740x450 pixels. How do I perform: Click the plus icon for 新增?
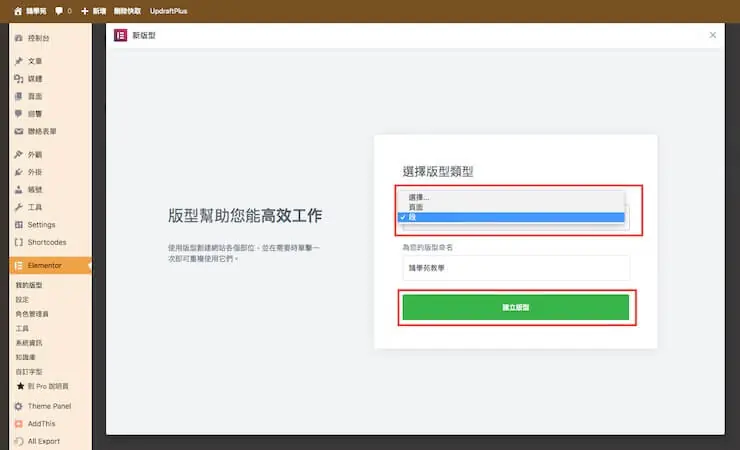click(x=84, y=11)
